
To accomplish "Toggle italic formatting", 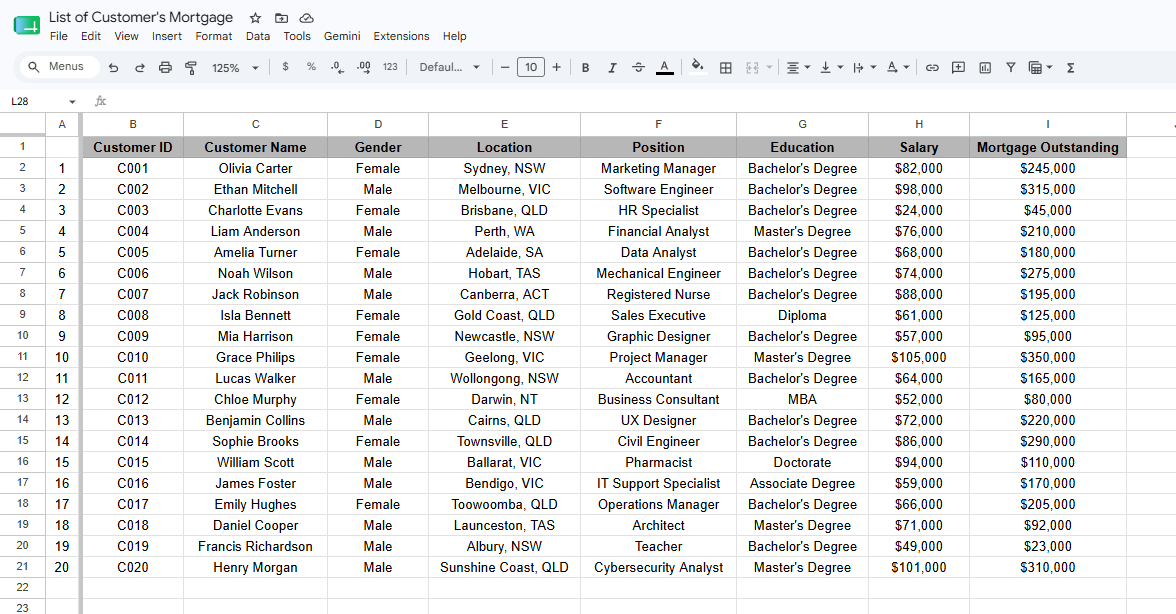I will click(611, 67).
